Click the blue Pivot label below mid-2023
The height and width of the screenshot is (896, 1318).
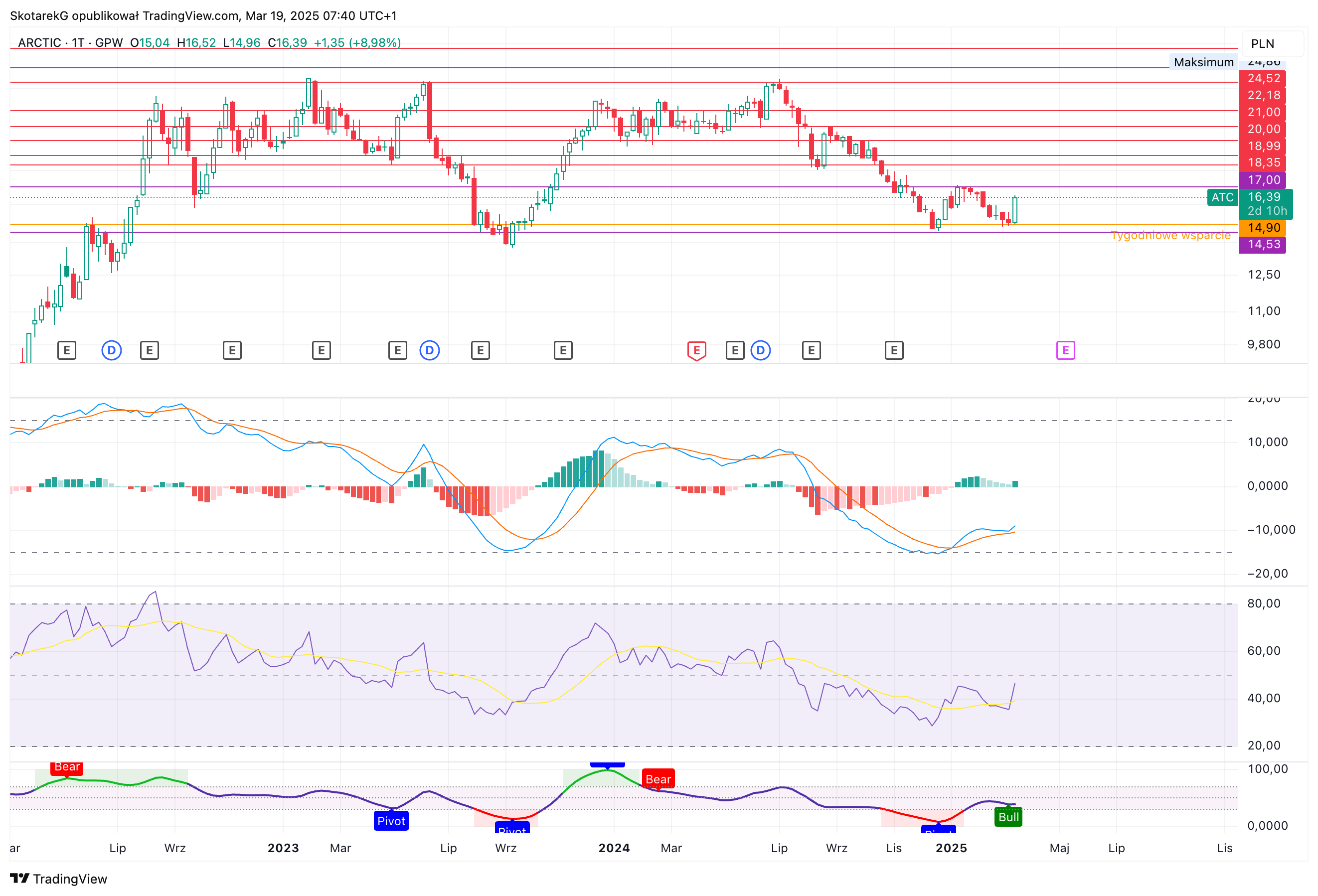(391, 821)
